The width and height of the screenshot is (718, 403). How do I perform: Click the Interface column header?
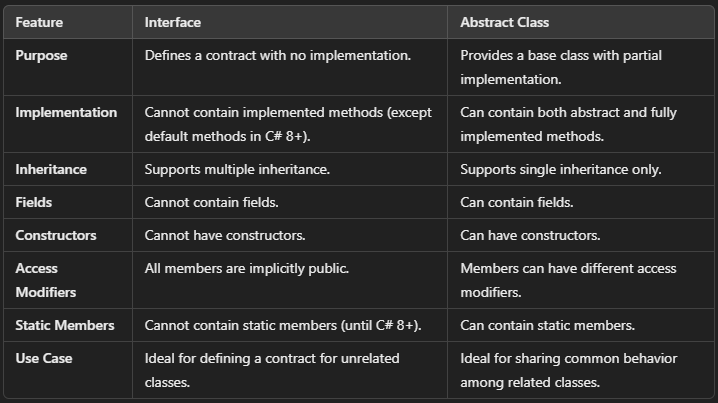[x=173, y=22]
